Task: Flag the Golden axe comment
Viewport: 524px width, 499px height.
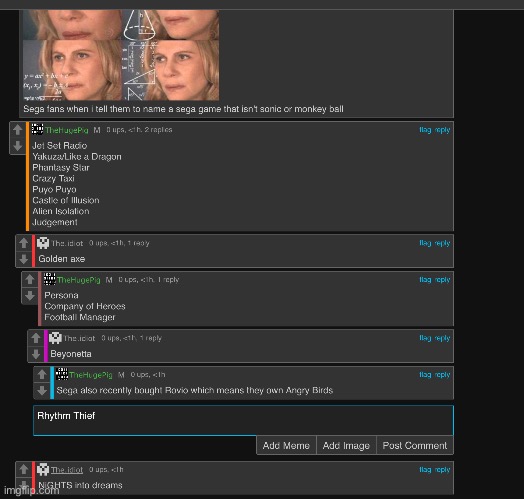Action: [x=425, y=243]
